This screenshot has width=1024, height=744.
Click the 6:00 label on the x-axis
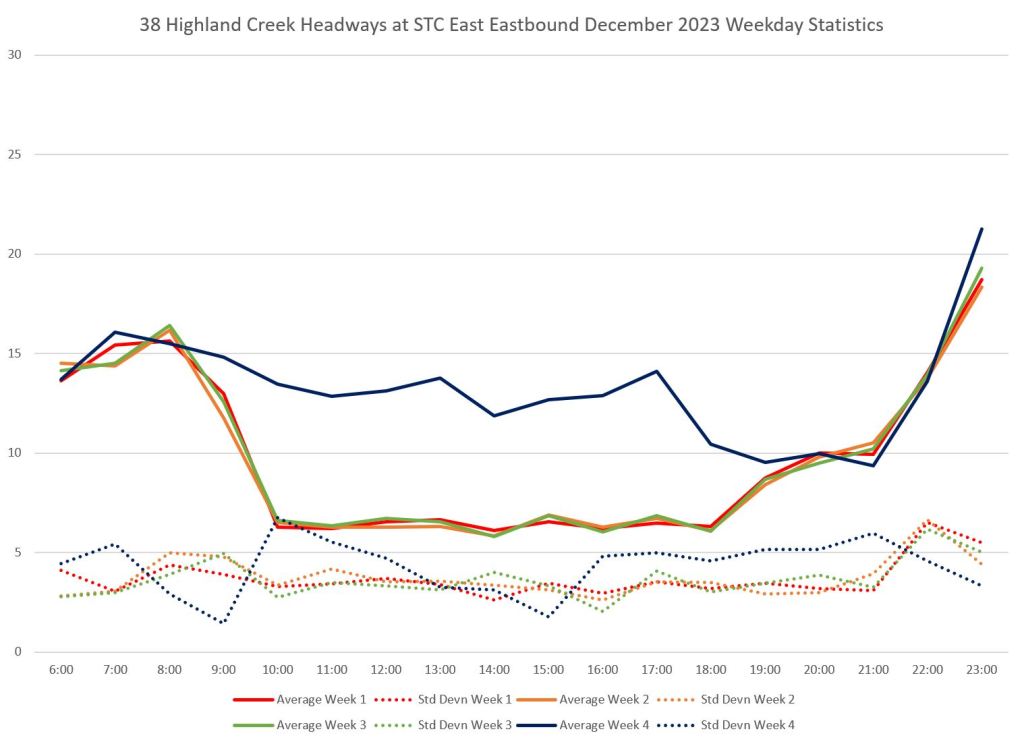pyautogui.click(x=60, y=669)
